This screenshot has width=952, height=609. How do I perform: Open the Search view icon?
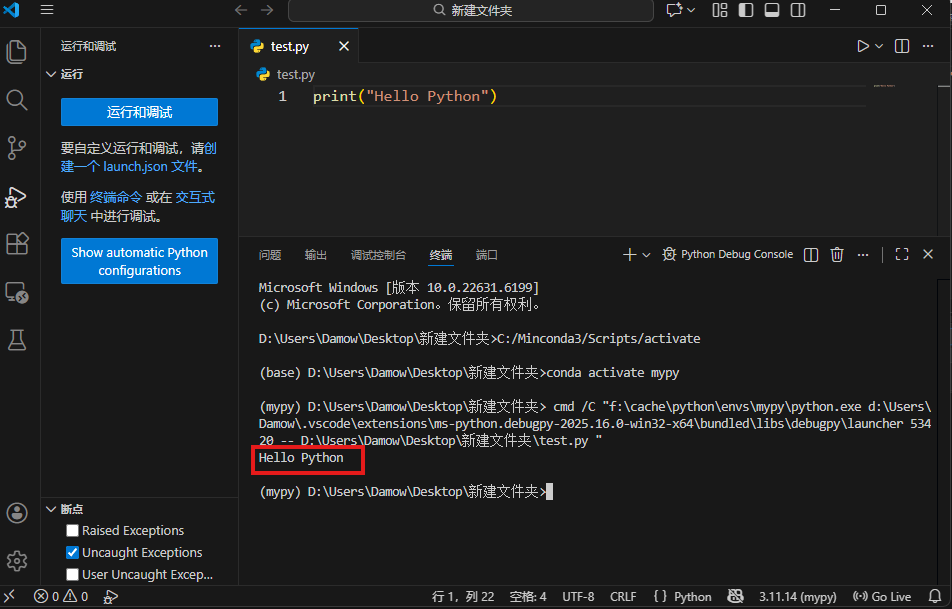click(x=16, y=99)
